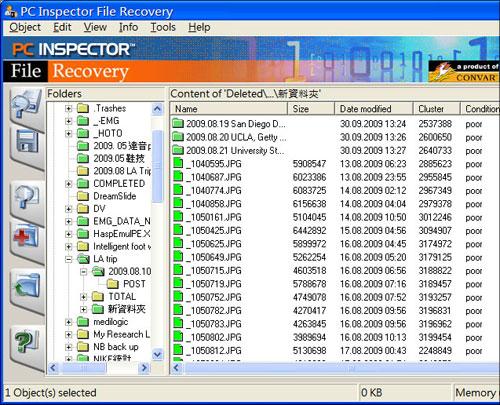500x405 pixels.
Task: Expand the COMPLETED folder in tree
Action: click(69, 184)
